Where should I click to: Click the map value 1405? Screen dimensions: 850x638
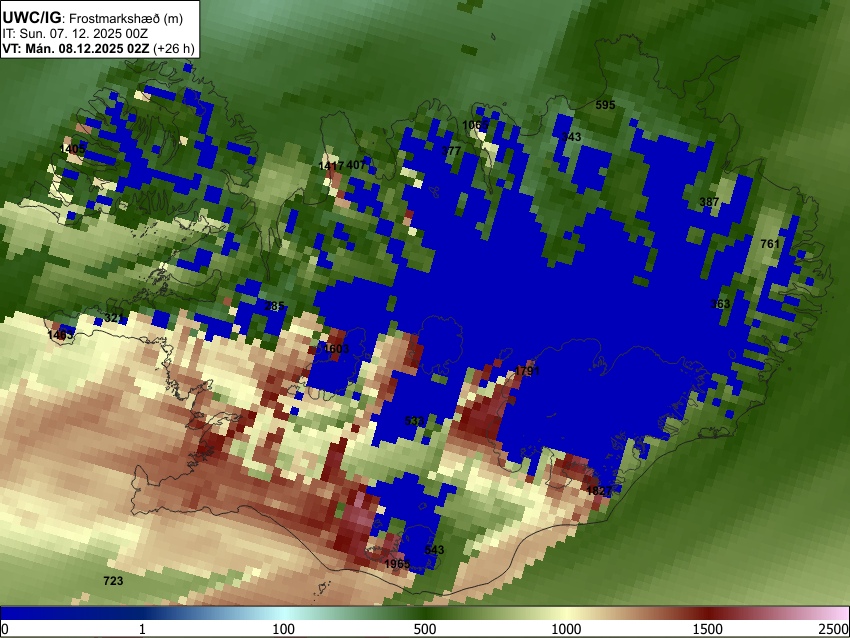[72, 149]
